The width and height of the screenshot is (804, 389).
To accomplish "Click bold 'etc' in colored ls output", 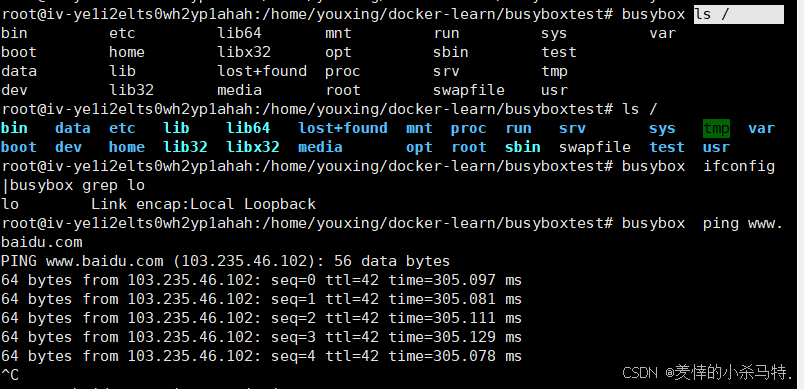I will 123,128.
